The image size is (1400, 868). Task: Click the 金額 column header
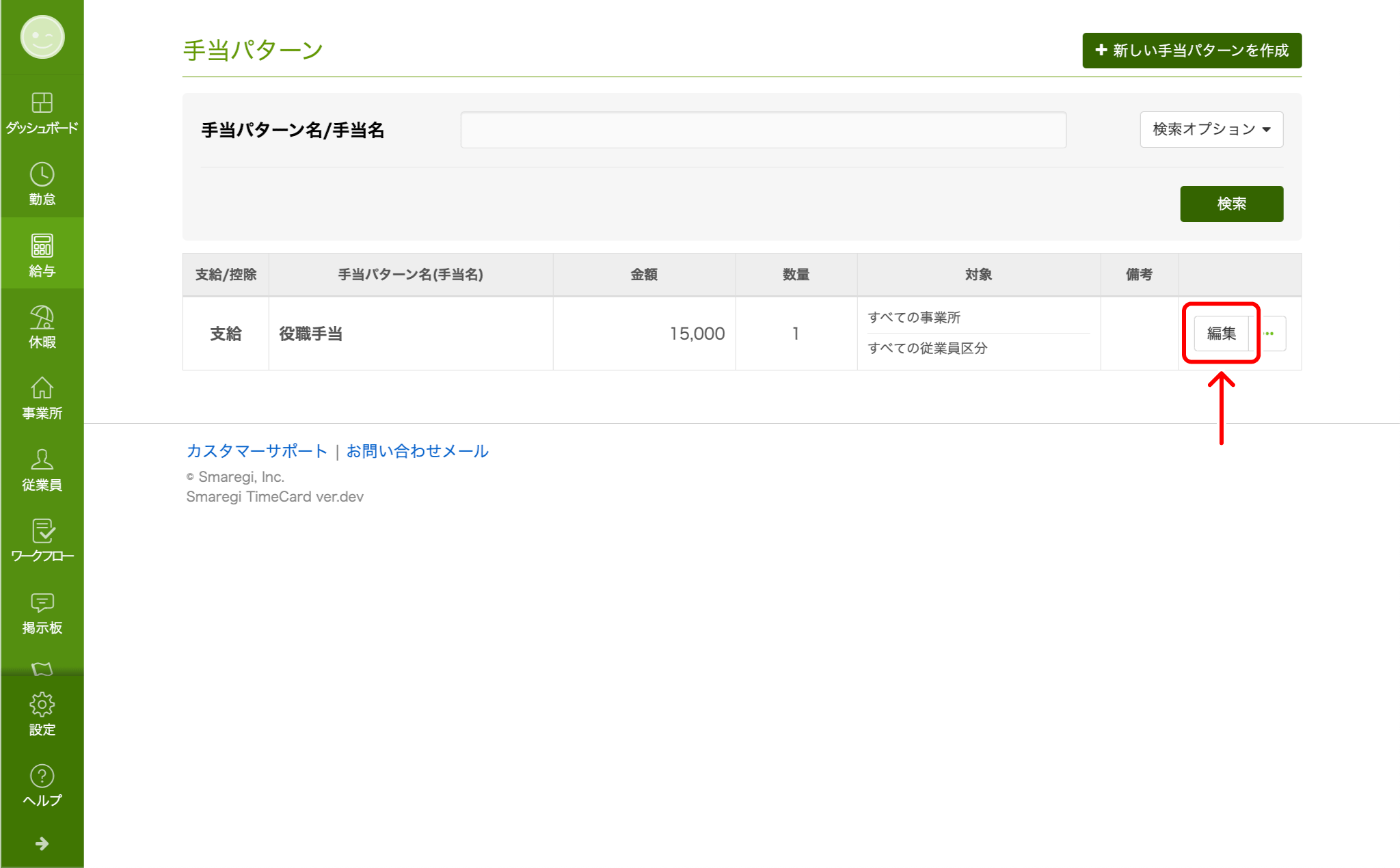pos(644,275)
